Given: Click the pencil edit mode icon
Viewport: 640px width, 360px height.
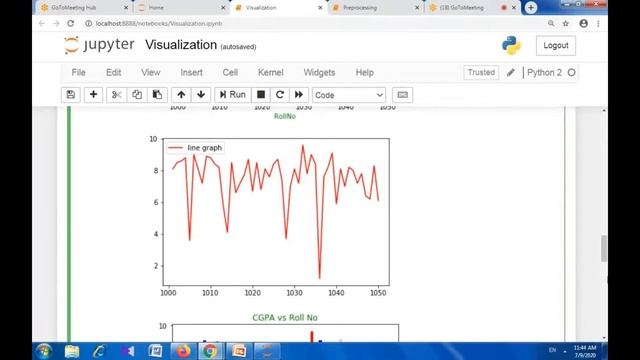Looking at the screenshot, I should (x=511, y=73).
